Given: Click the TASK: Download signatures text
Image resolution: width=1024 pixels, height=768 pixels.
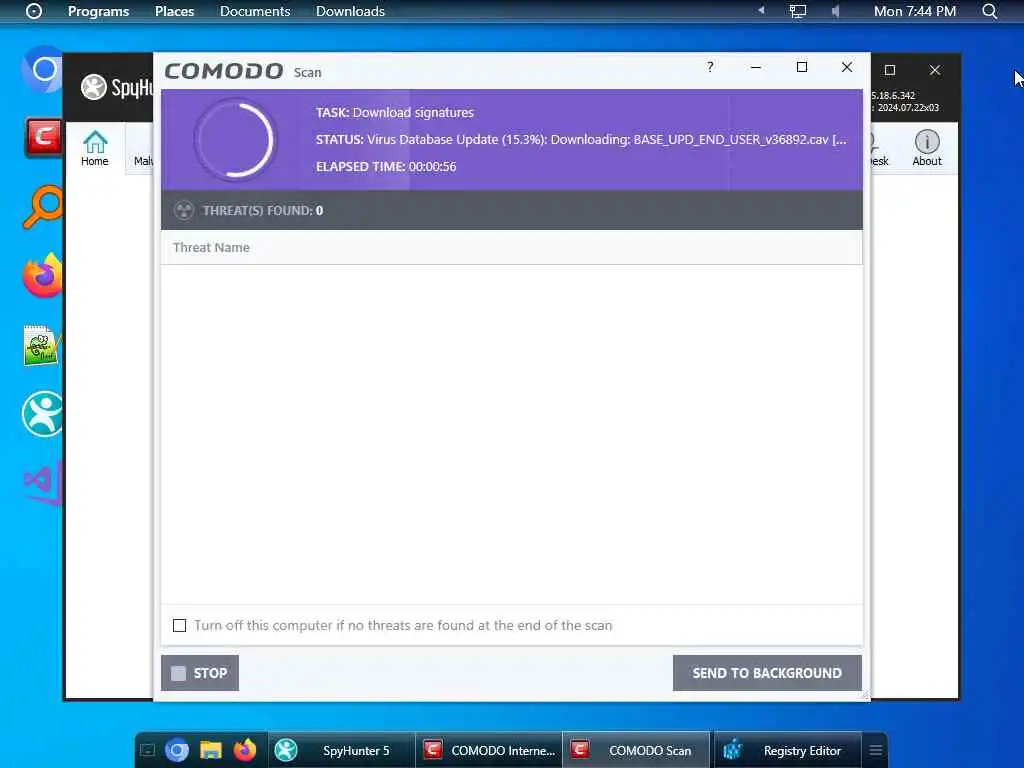Looking at the screenshot, I should tap(395, 112).
